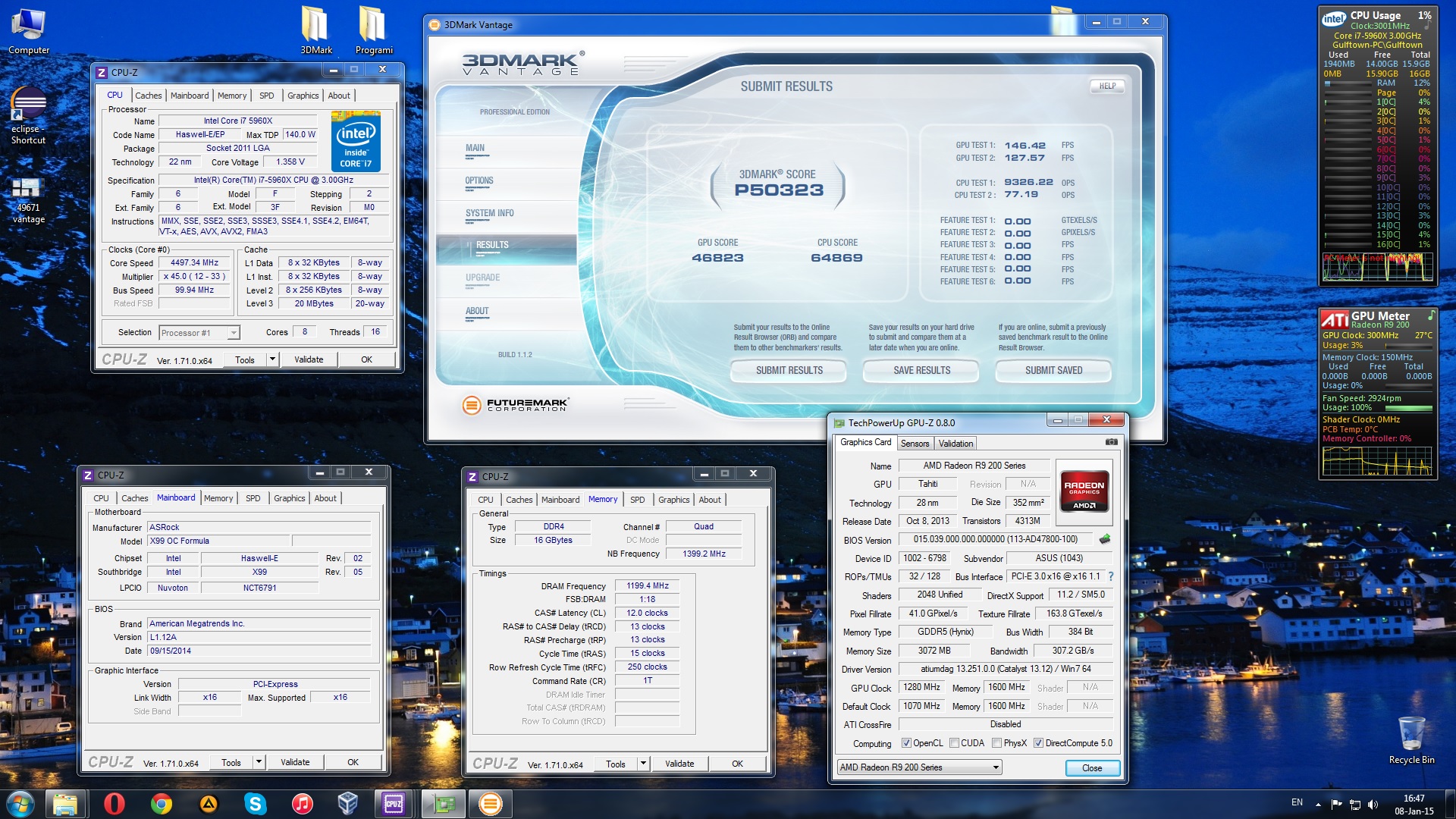Viewport: 1456px width, 819px height.
Task: Click the EN language indicator in taskbar
Action: point(1297,802)
